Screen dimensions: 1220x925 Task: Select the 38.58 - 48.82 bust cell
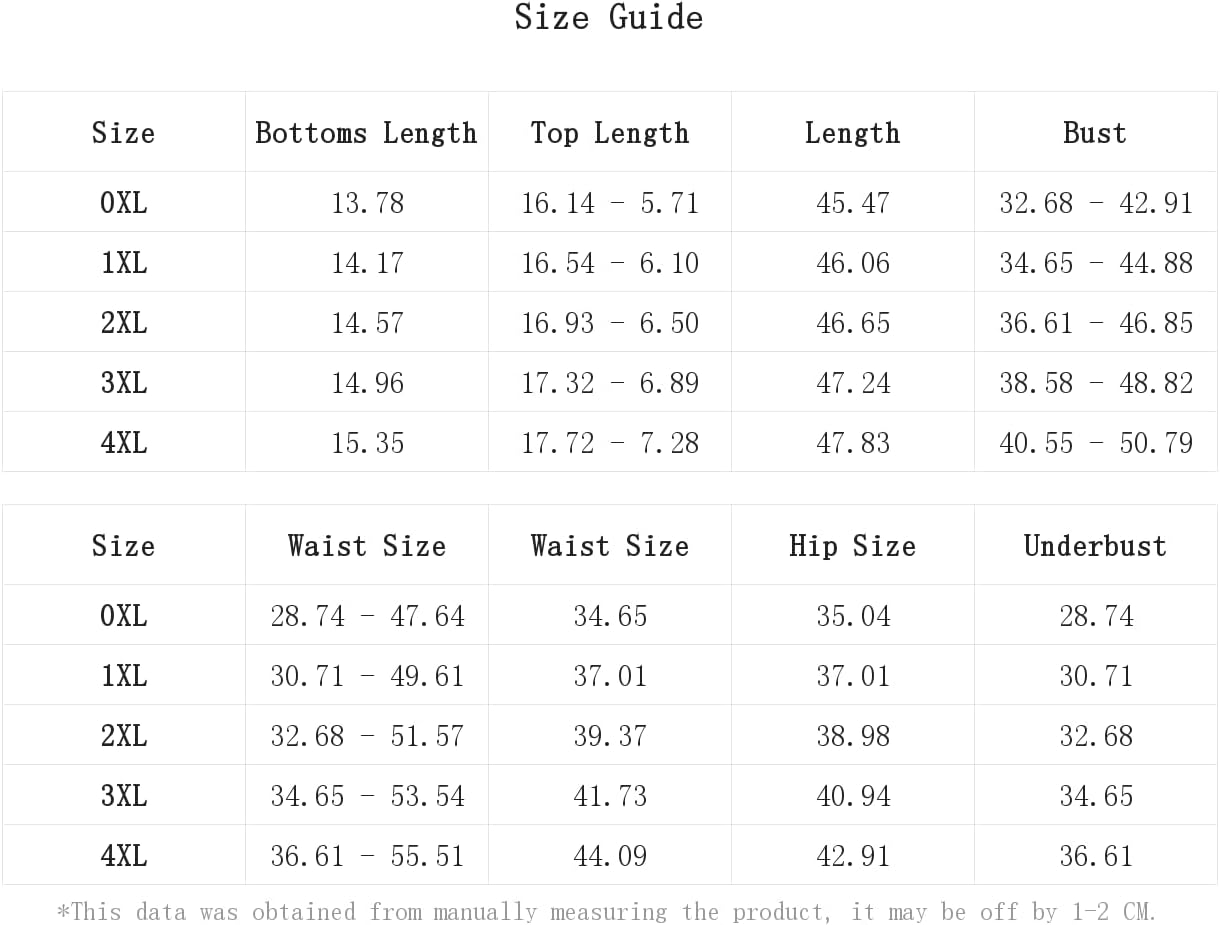click(1096, 383)
